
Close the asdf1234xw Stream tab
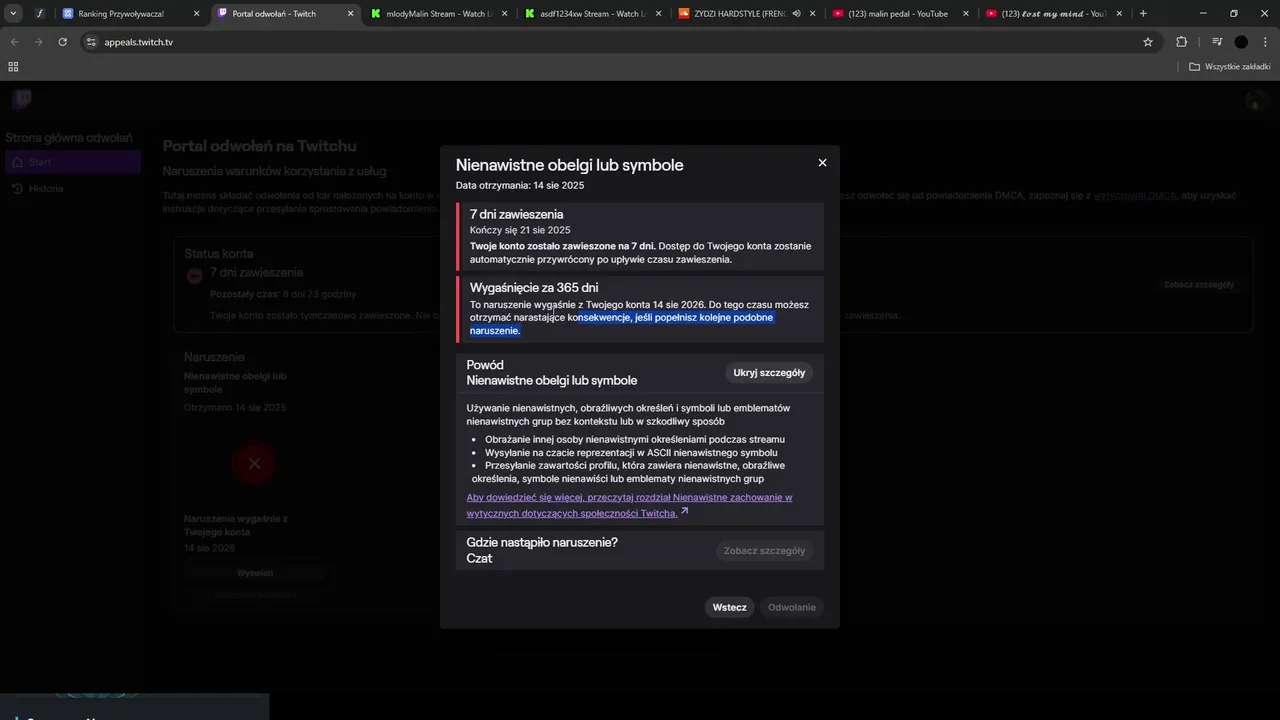point(659,14)
